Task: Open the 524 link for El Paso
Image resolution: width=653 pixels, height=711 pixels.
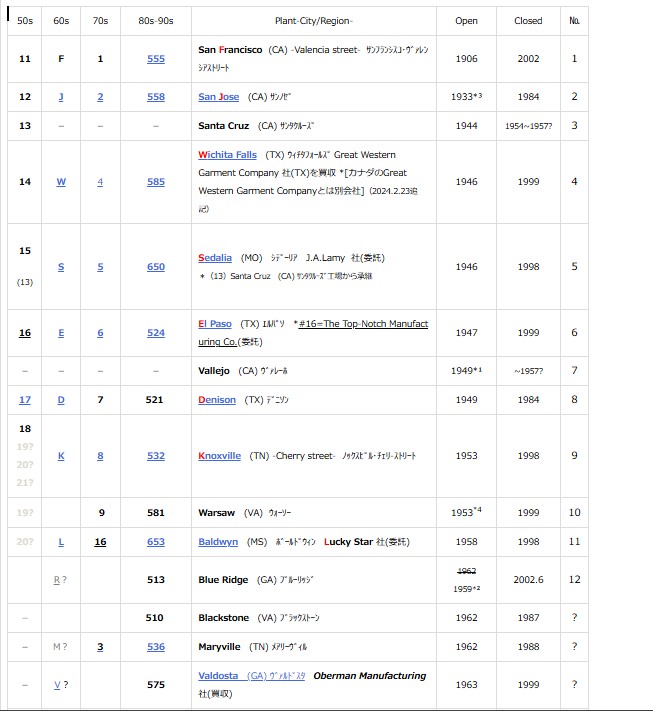Action: tap(156, 333)
